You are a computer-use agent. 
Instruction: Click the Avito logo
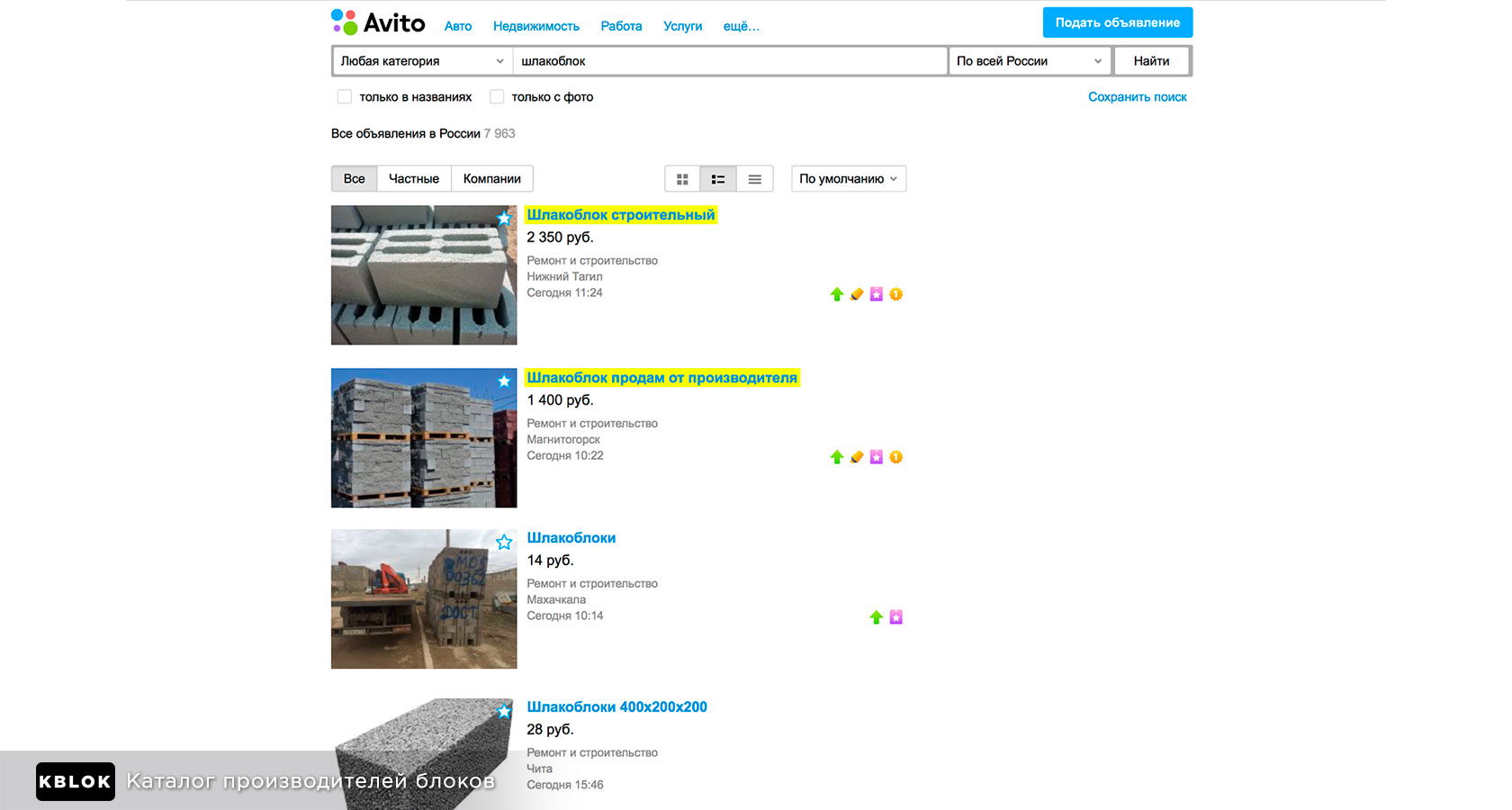[378, 22]
